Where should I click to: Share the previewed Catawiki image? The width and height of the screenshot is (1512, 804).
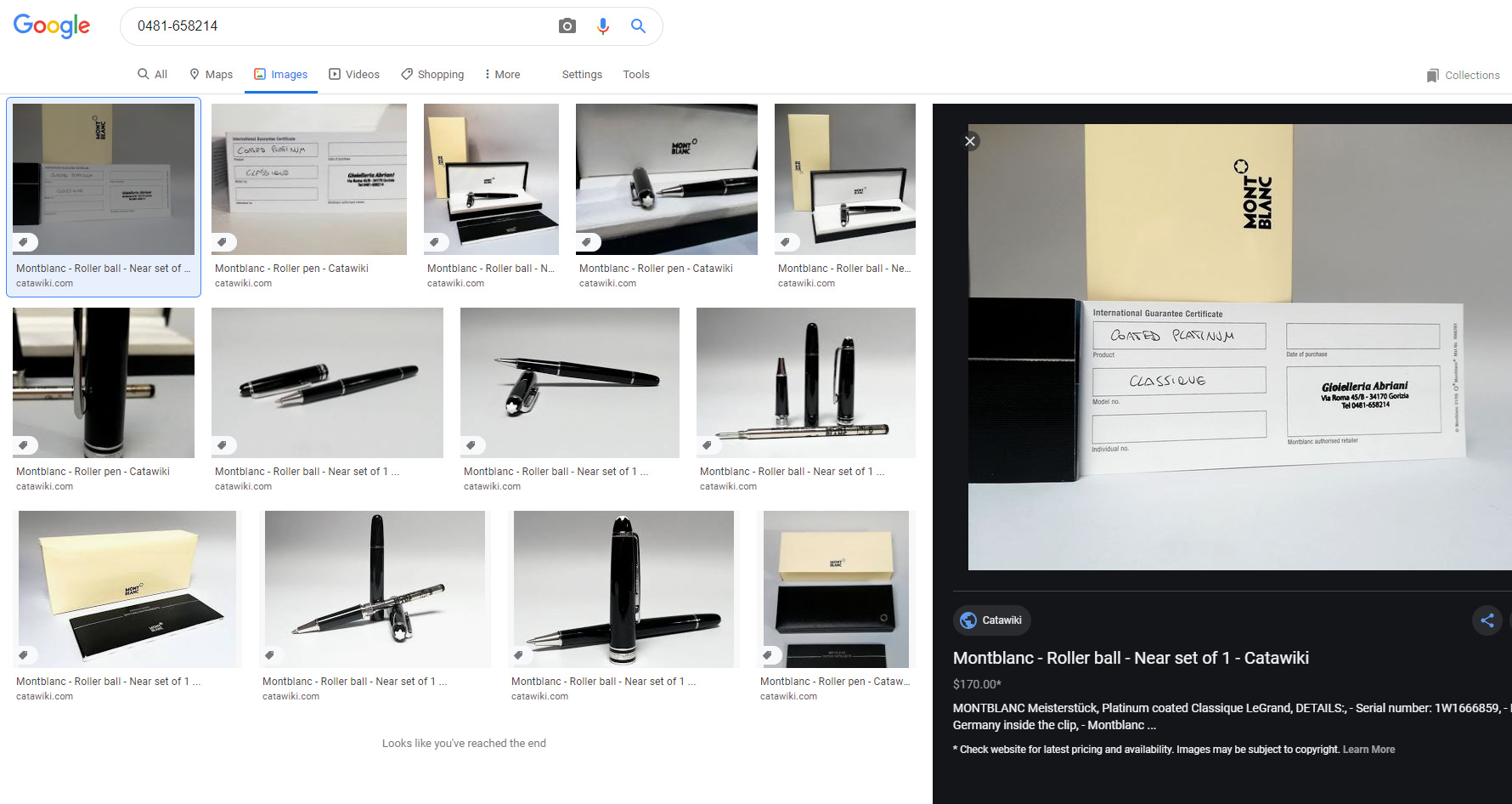click(1487, 620)
